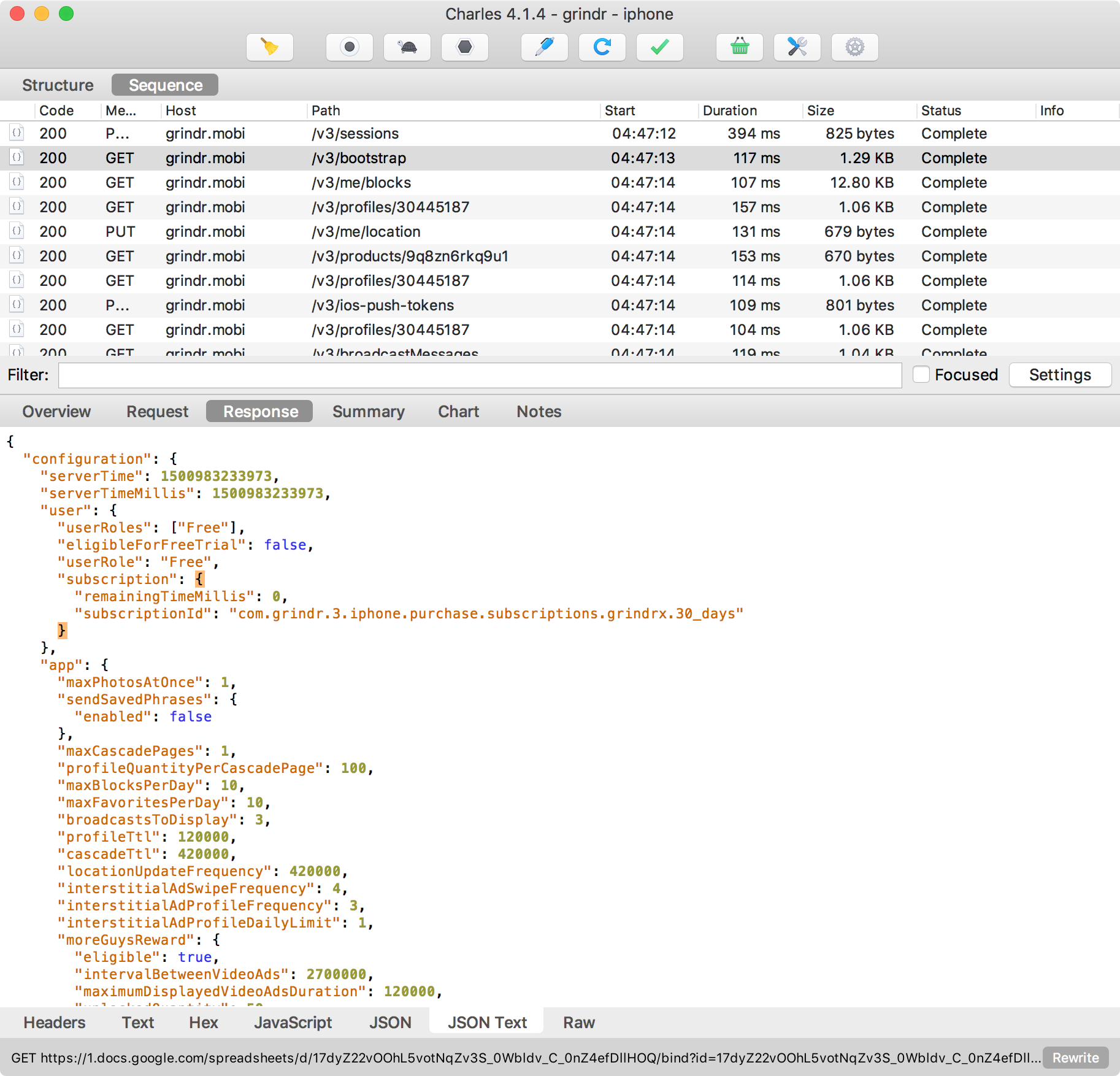This screenshot has height=1076, width=1120.
Task: Open Tools with the wrench icon
Action: click(x=797, y=47)
